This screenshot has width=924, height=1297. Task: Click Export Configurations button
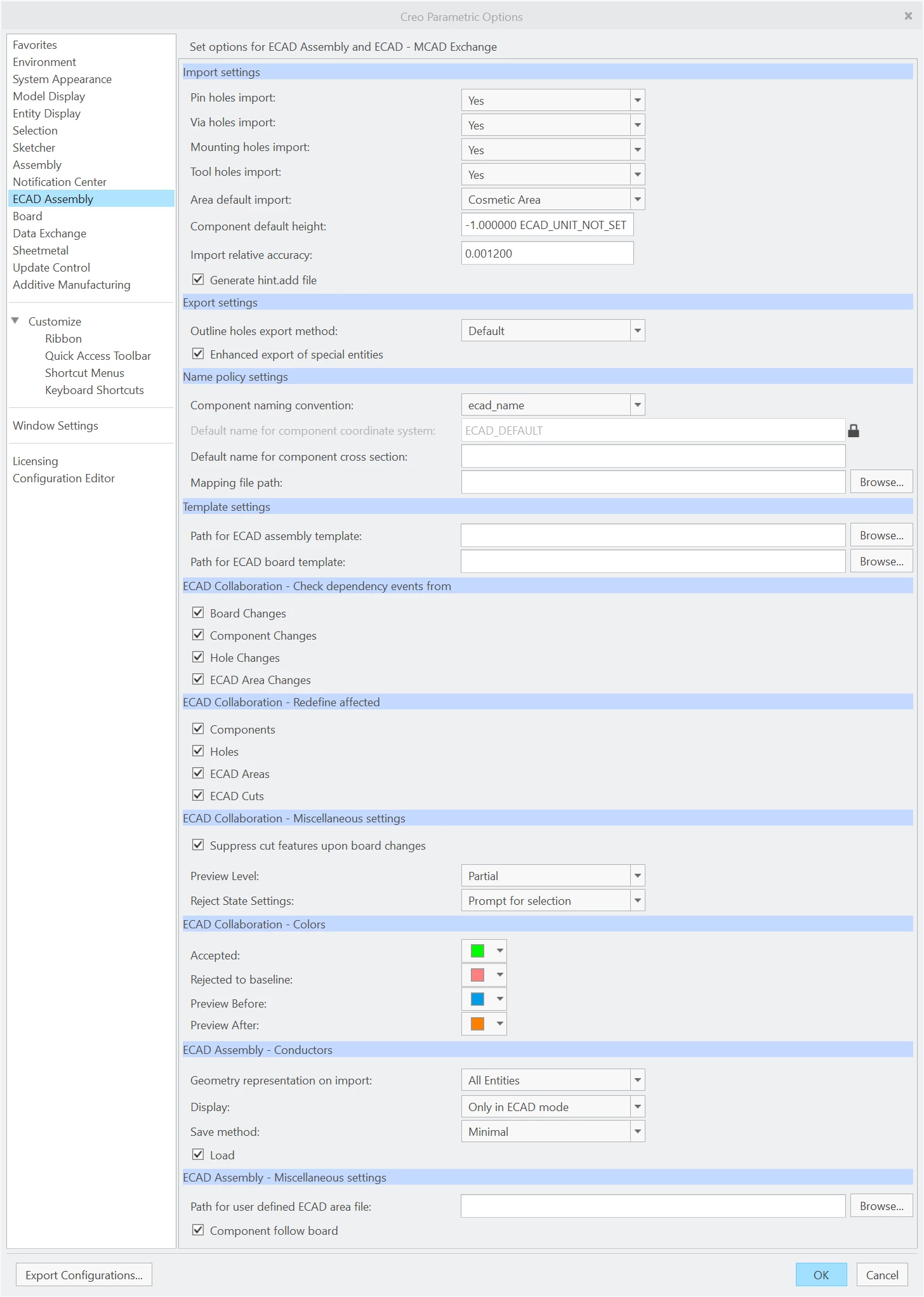click(x=84, y=1275)
